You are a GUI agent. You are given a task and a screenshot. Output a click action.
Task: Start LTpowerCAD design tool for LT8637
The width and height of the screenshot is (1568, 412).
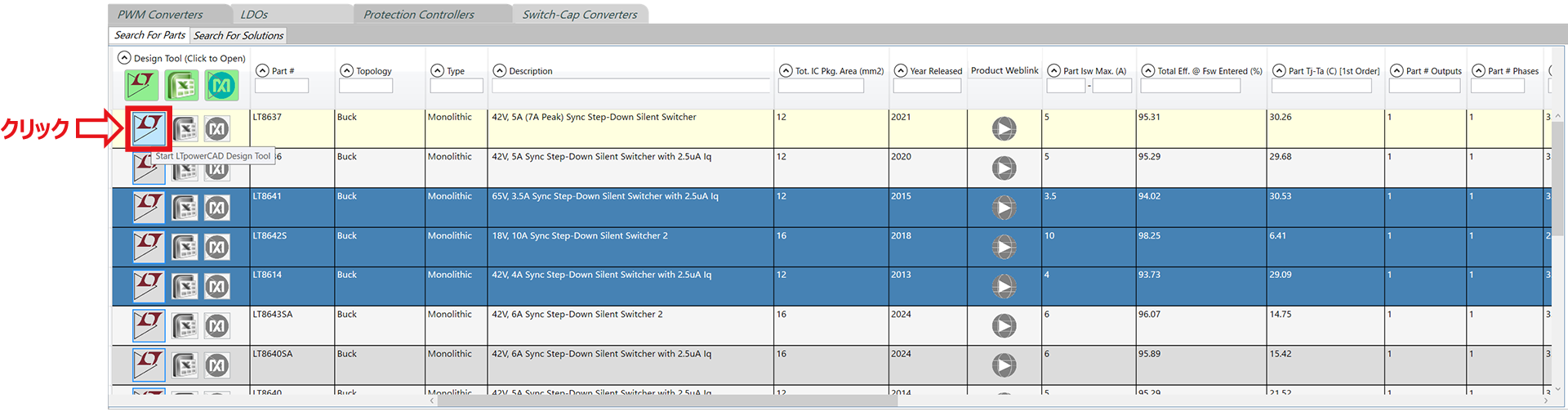(148, 128)
